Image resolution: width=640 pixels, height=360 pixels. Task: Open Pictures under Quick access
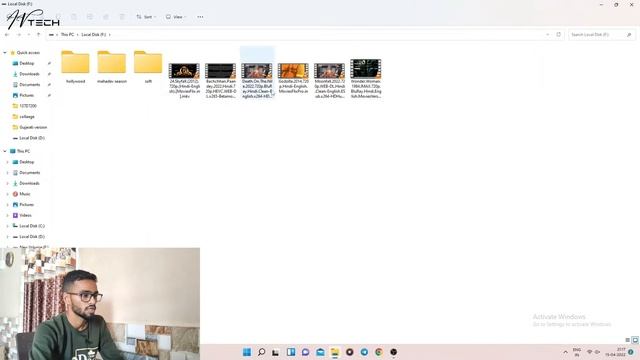pos(27,95)
